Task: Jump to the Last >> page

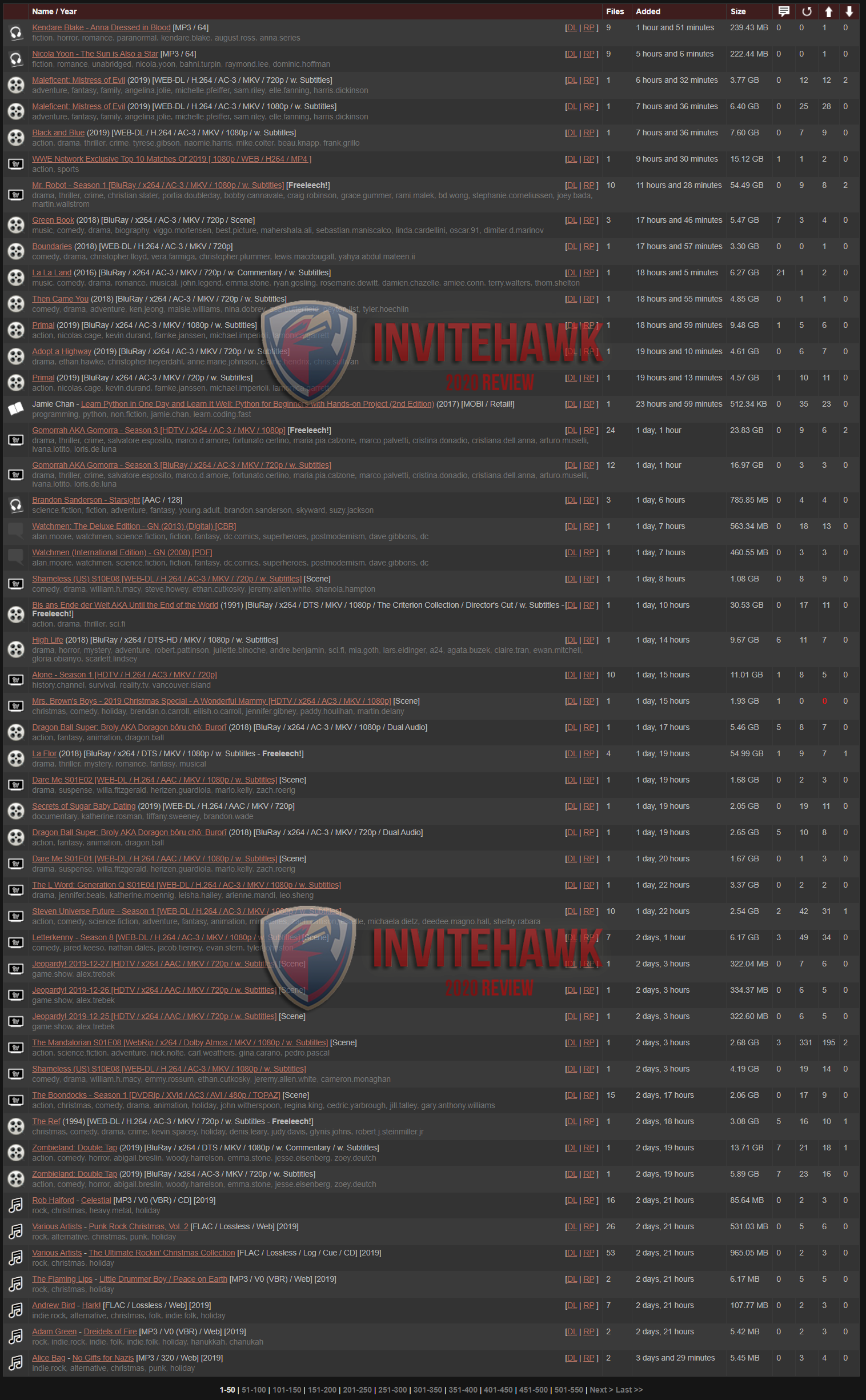Action: coord(630,1390)
